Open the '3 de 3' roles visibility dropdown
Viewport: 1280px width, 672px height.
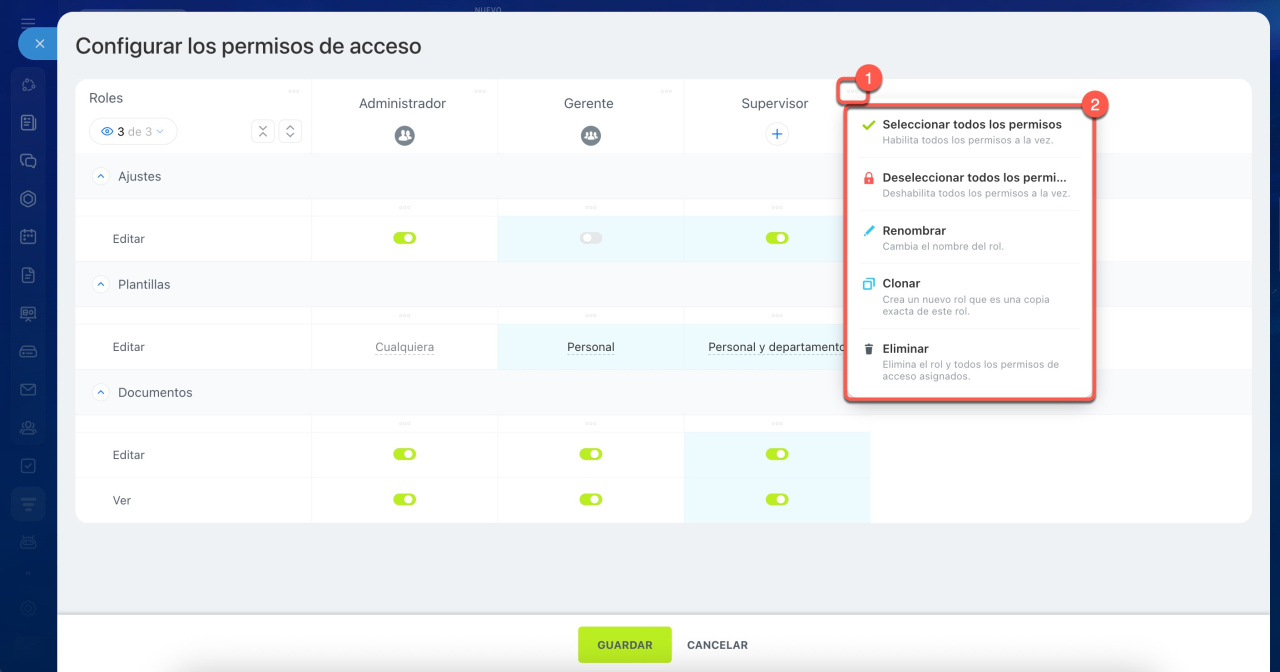pos(133,132)
